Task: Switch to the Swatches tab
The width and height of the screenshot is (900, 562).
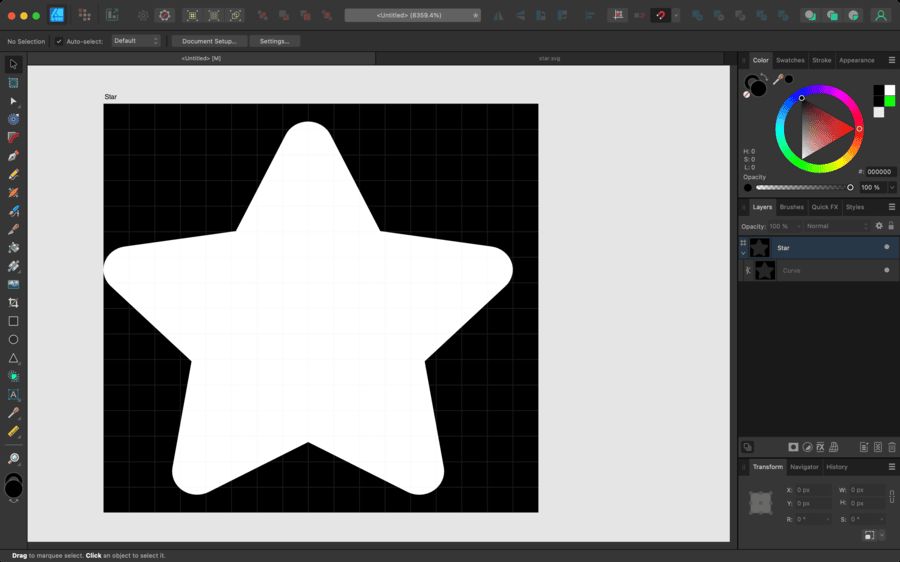Action: (790, 60)
